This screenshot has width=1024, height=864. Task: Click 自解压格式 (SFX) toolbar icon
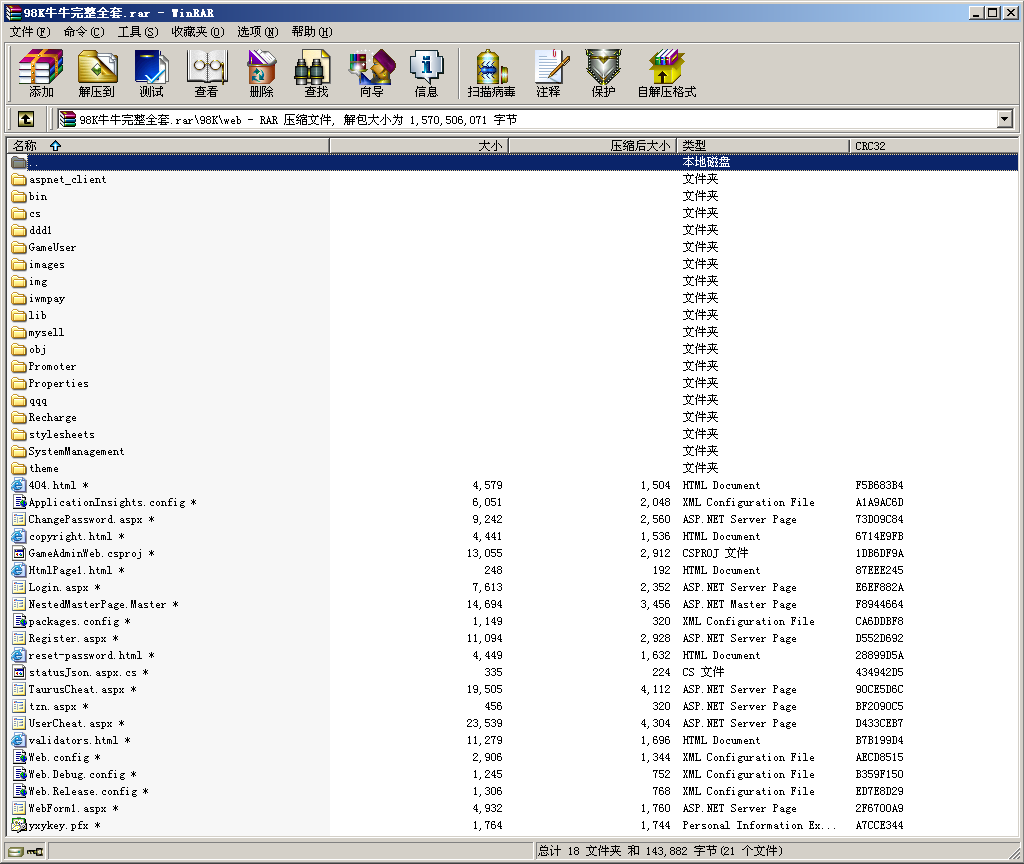tap(666, 73)
